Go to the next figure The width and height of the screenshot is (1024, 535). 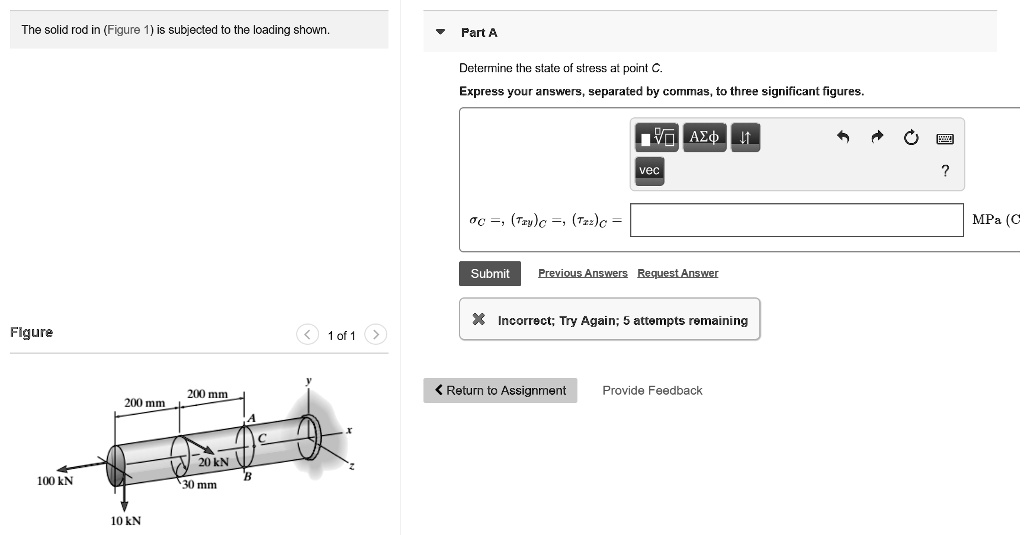pyautogui.click(x=375, y=335)
